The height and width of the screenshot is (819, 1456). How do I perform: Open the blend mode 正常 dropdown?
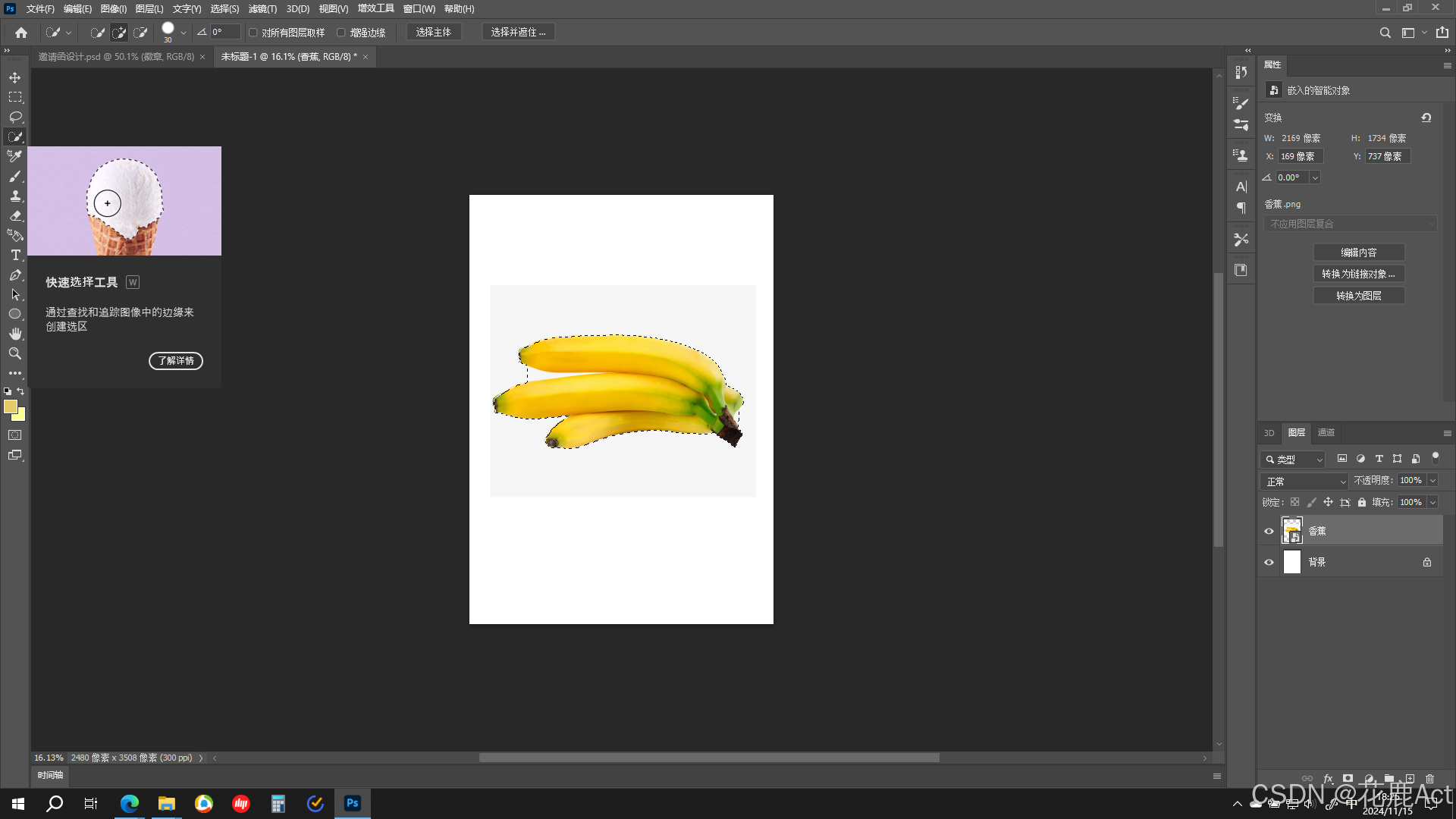pos(1306,482)
